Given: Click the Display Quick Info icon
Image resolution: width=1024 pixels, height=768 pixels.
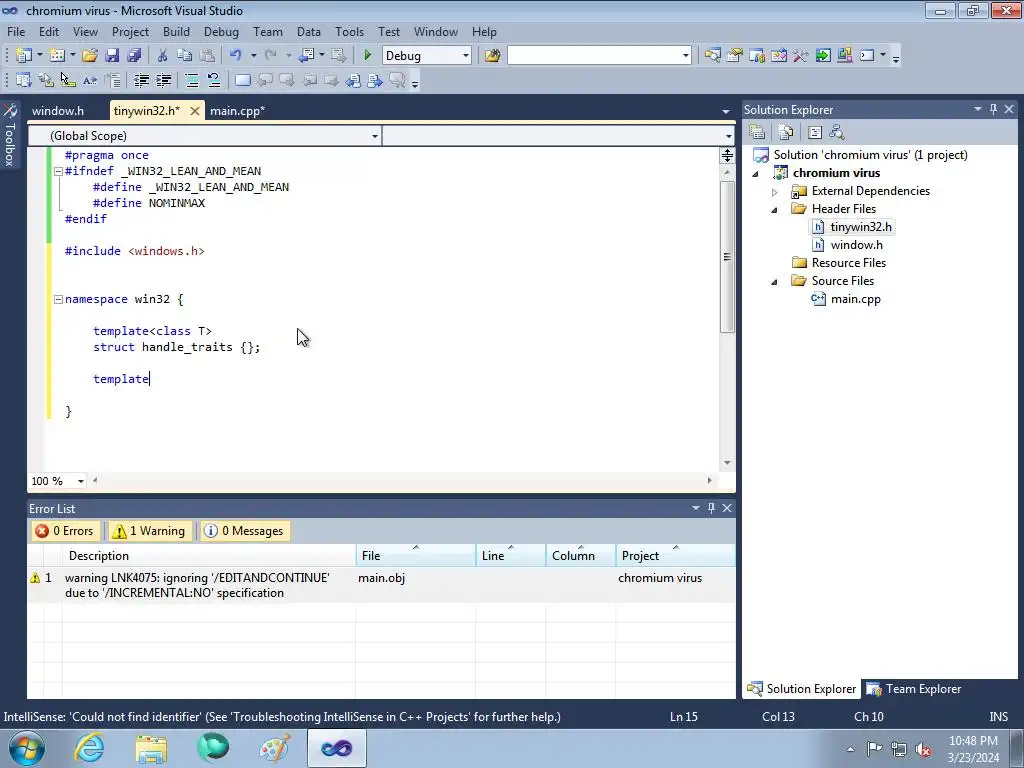Looking at the screenshot, I should click(x=68, y=80).
